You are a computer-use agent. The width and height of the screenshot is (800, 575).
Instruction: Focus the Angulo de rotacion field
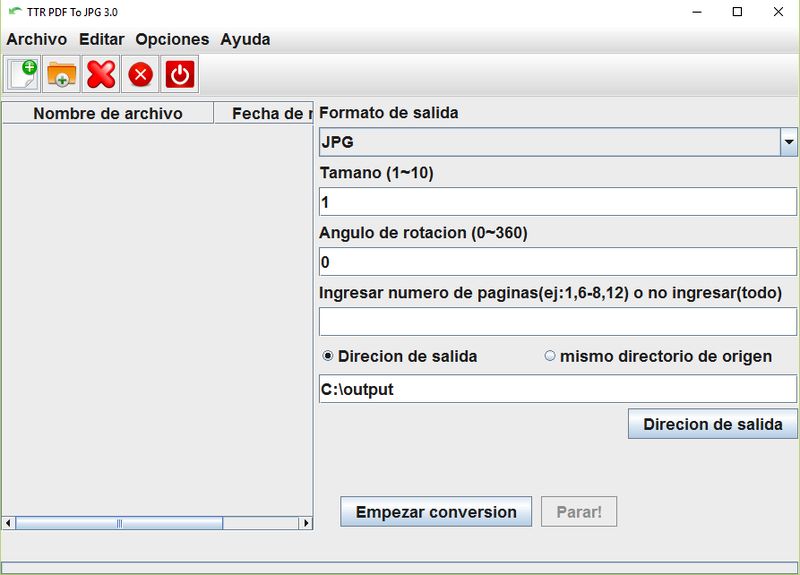558,262
